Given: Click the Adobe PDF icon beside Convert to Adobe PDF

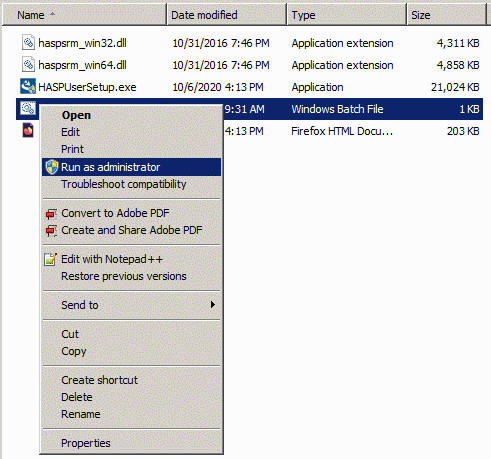Looking at the screenshot, I should (51, 213).
